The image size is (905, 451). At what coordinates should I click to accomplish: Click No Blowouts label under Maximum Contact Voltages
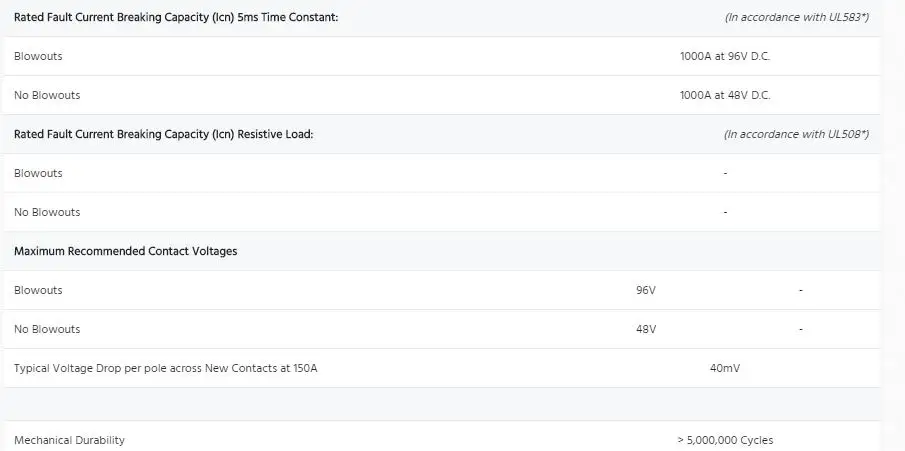coord(47,329)
